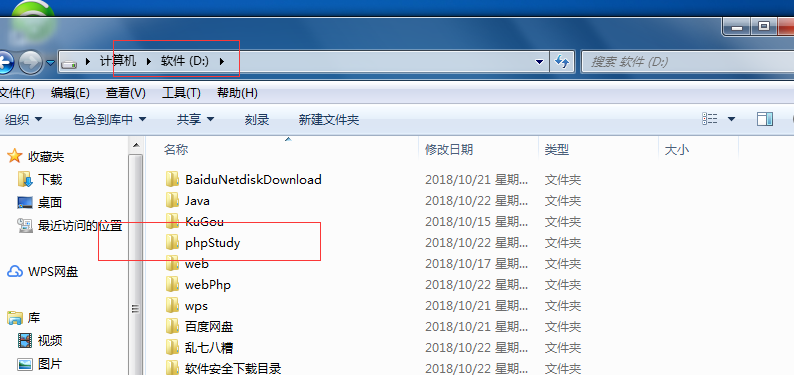This screenshot has height=375, width=794.
Task: Click the 库 libraries icon
Action: pyautogui.click(x=15, y=318)
